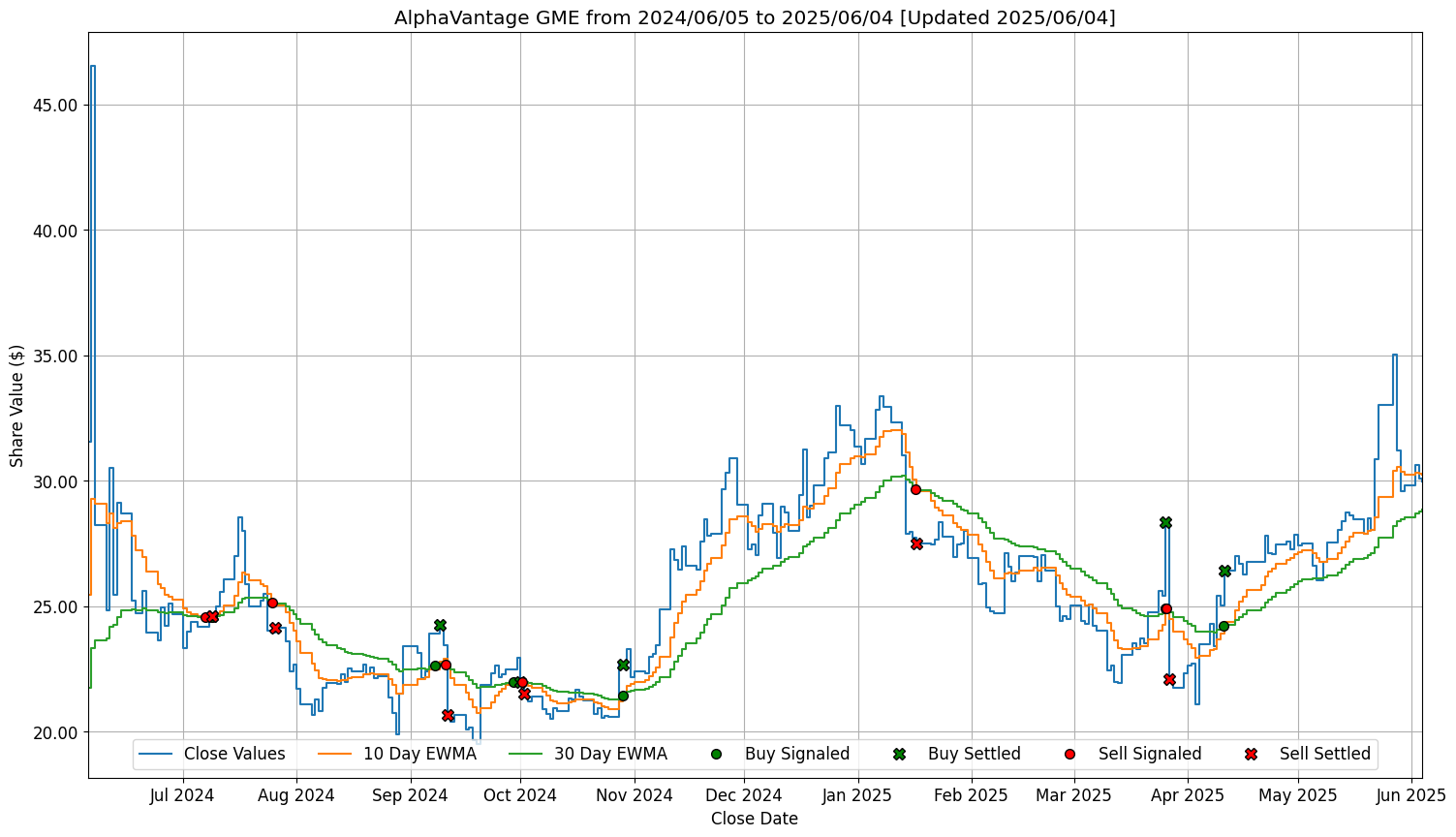Click the Sell Settled legend text
1456x837 pixels.
pyautogui.click(x=1325, y=754)
